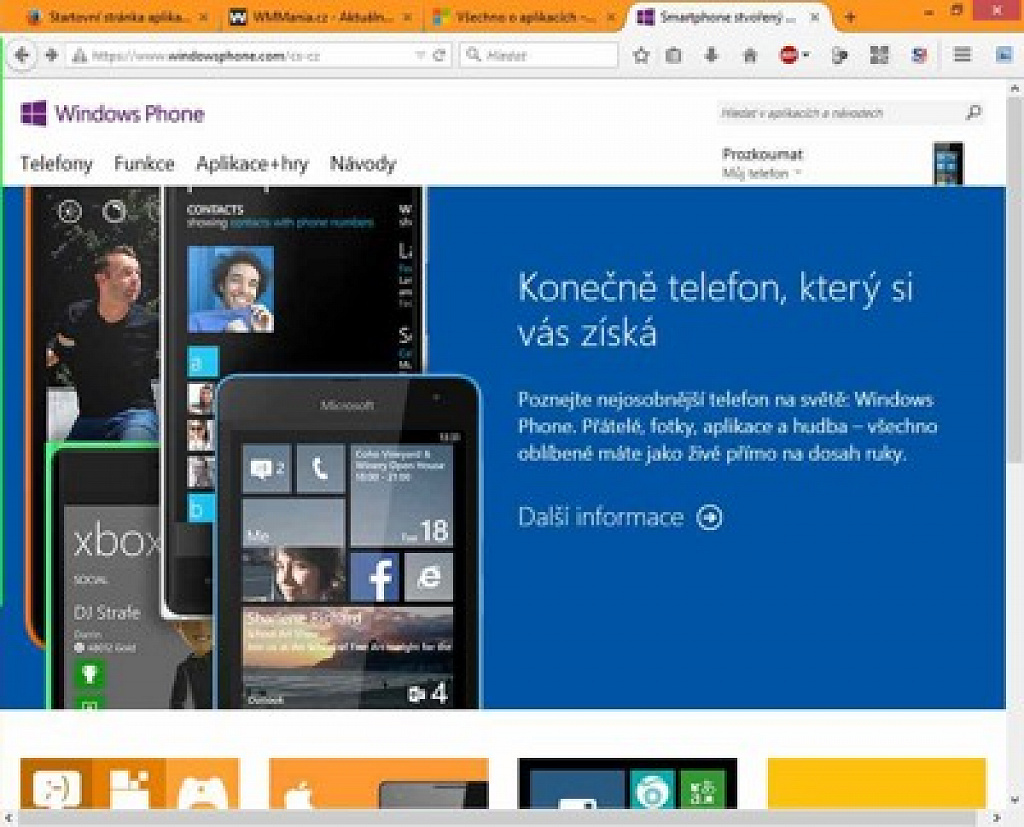Click the vertical scrollbar down arrow
The image size is (1024, 827).
click(x=1015, y=800)
